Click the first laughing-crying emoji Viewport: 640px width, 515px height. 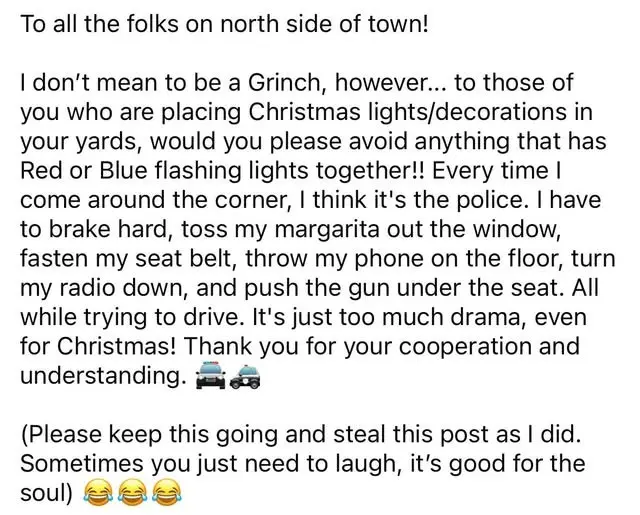pyautogui.click(x=96, y=493)
